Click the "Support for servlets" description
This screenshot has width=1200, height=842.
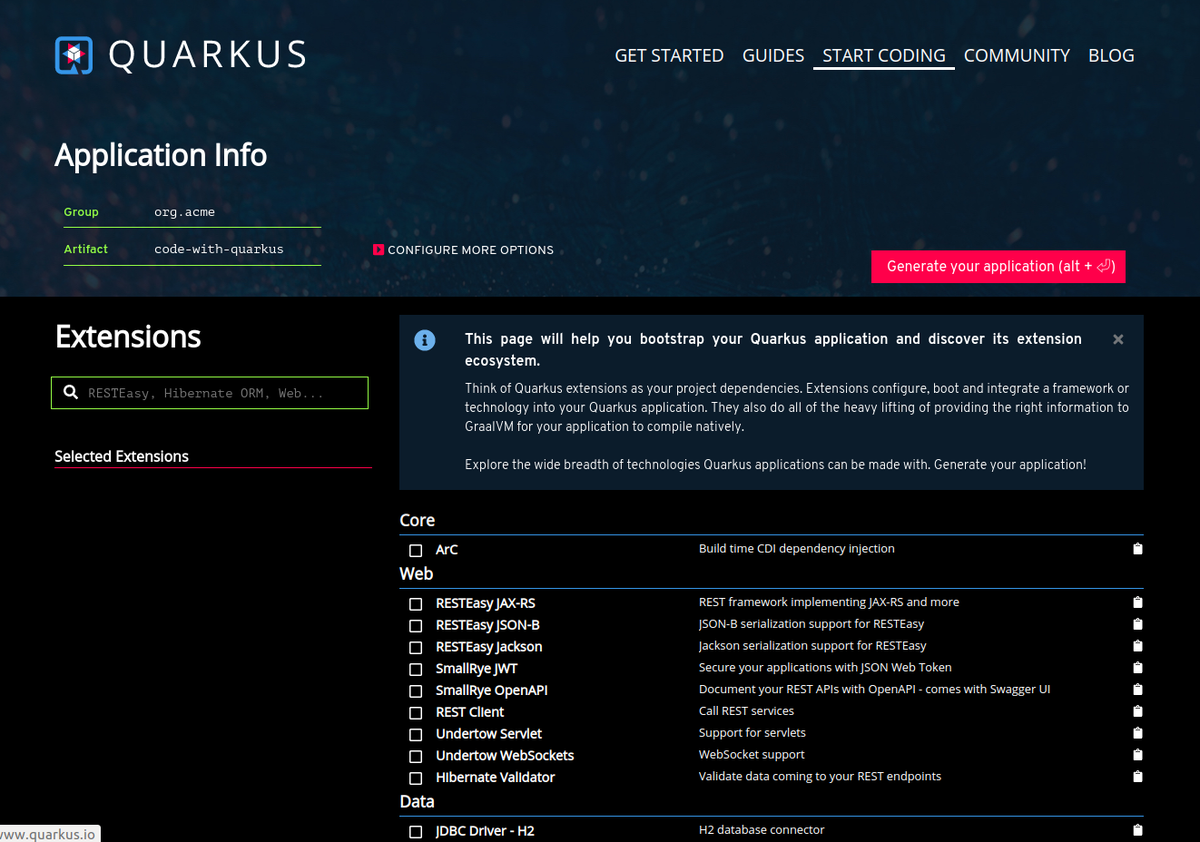(x=752, y=733)
